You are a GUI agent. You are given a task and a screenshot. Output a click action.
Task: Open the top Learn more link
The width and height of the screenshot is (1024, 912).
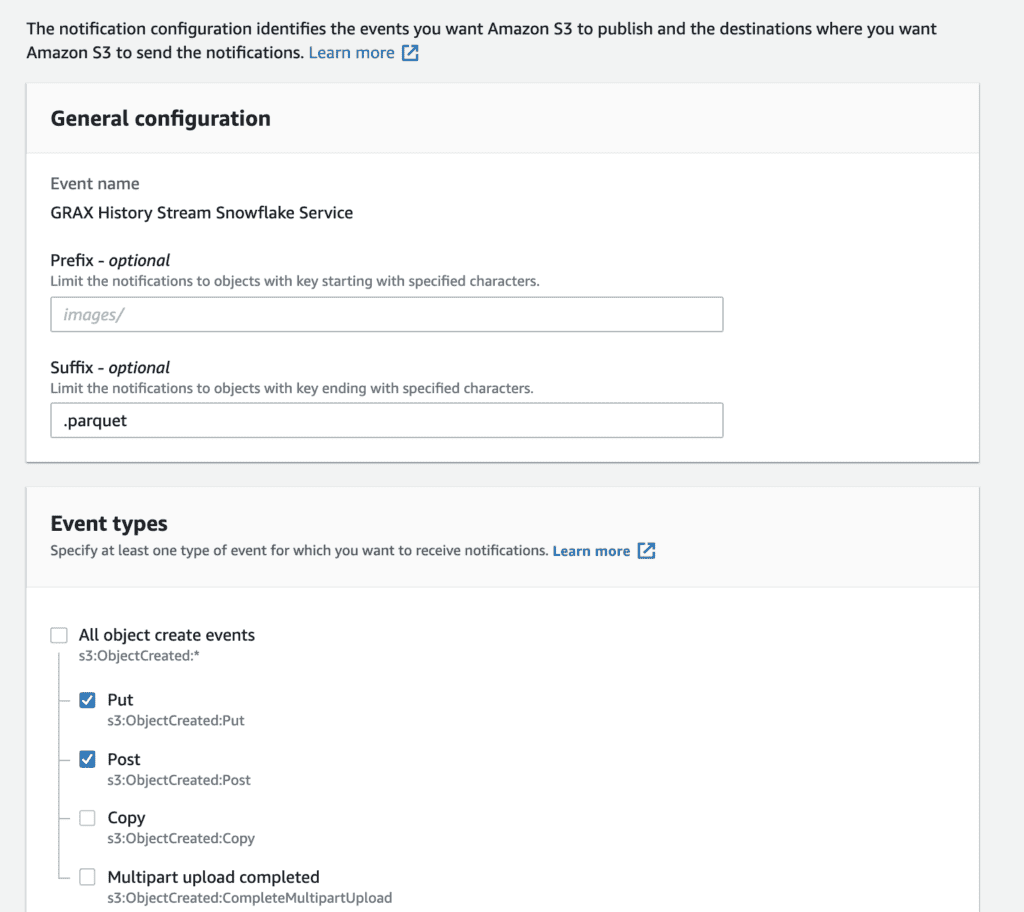coord(351,53)
